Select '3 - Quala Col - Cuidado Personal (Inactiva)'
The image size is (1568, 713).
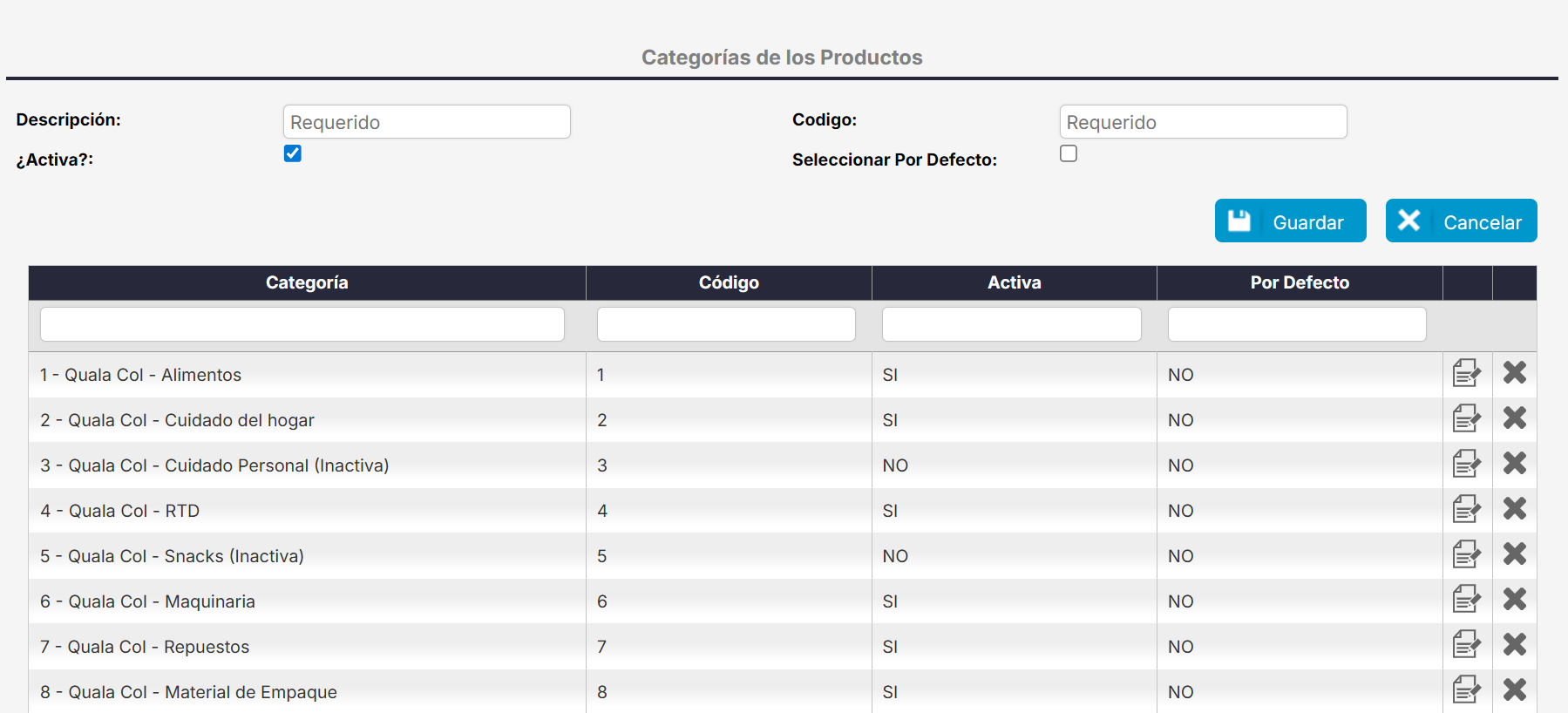pos(307,465)
